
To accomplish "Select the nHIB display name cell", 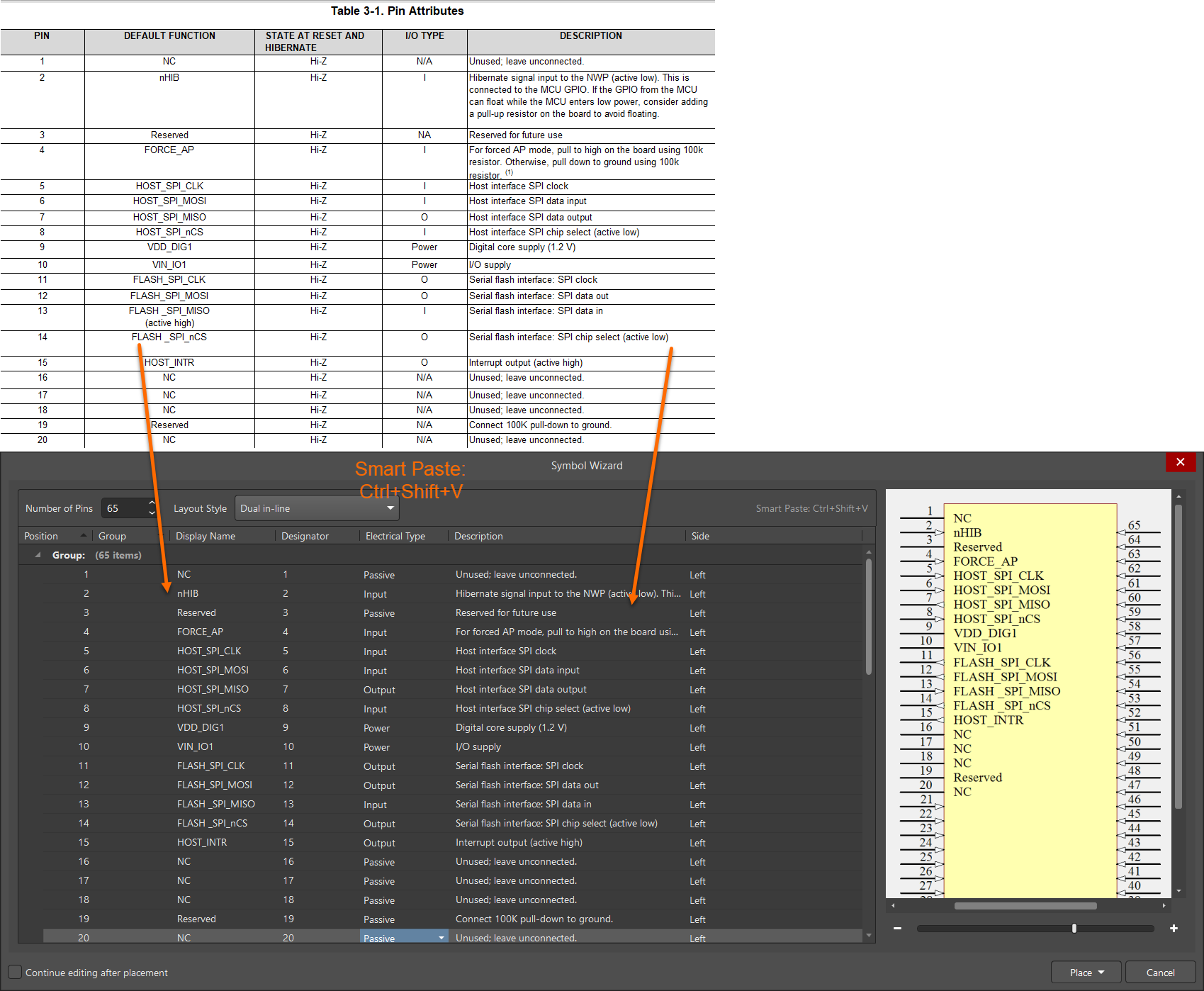I will click(188, 593).
